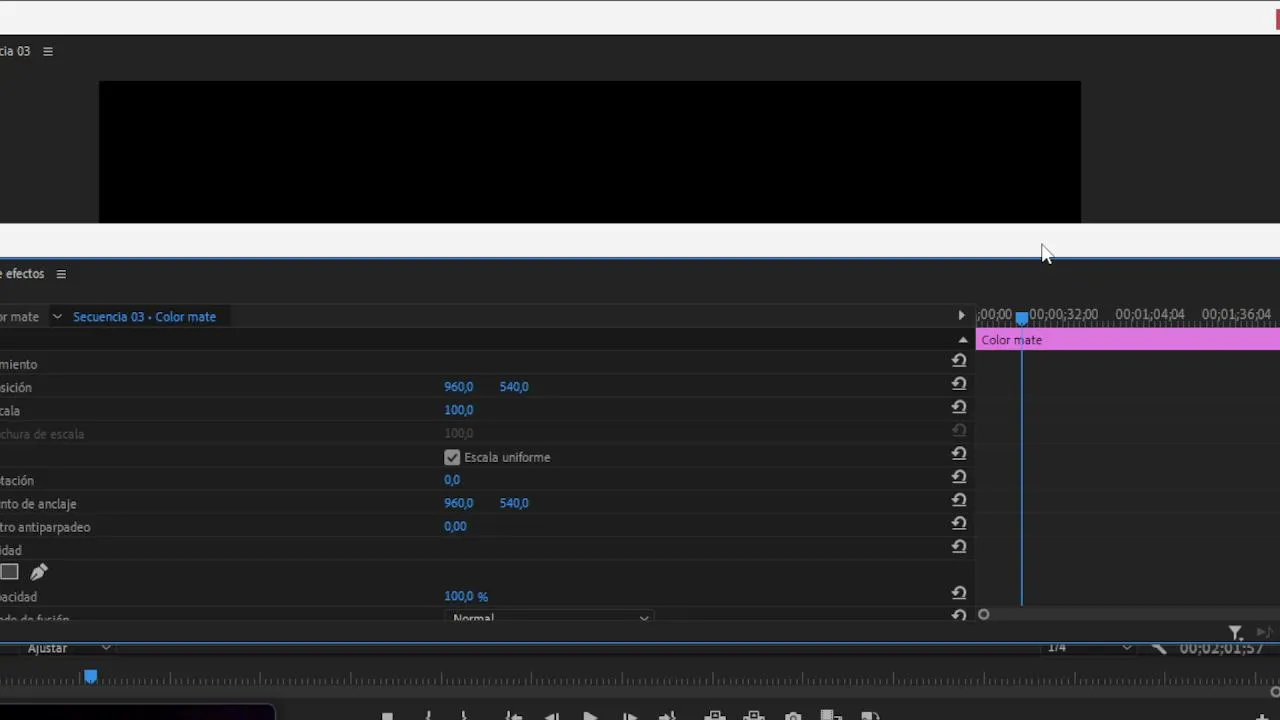1280x720 pixels.
Task: Create a rectangle mask for opacity
Action: tap(9, 572)
